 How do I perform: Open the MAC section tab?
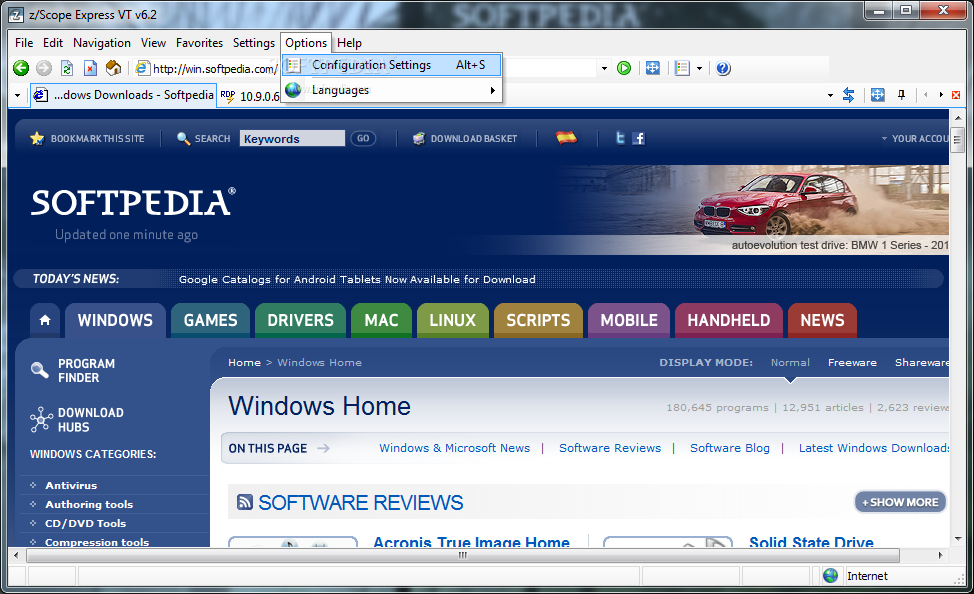(x=381, y=320)
